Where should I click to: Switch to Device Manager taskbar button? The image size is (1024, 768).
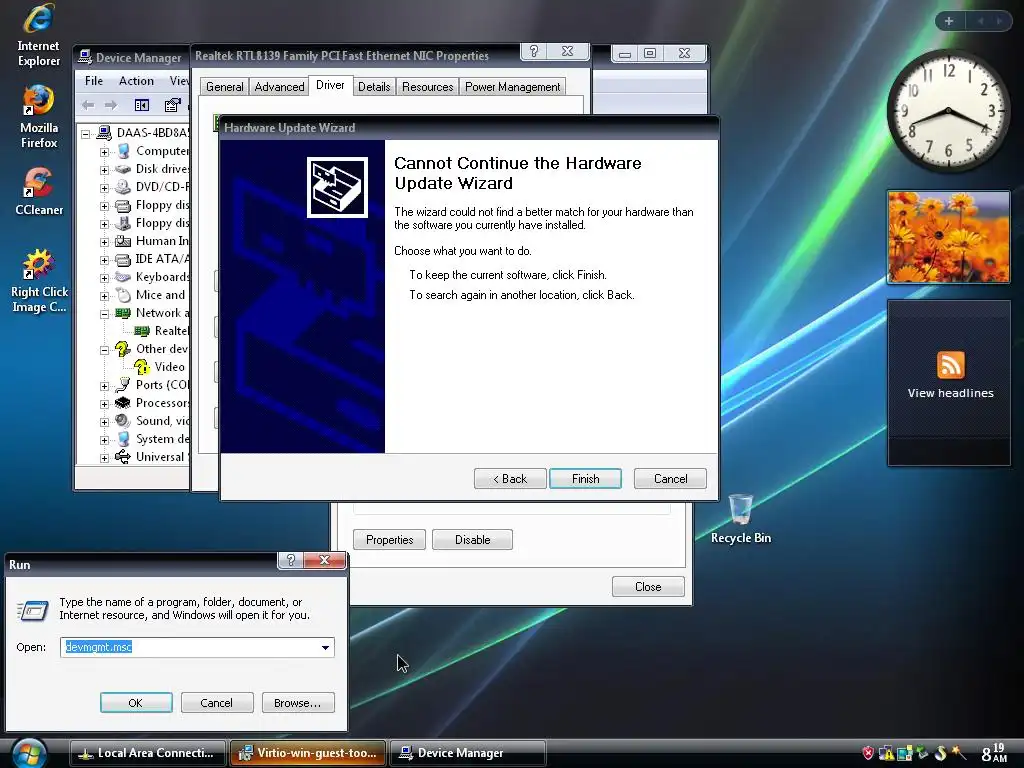[468, 753]
